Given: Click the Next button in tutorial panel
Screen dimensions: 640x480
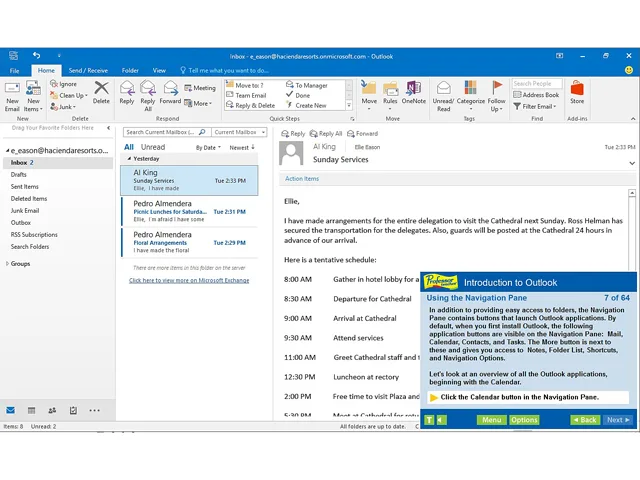Looking at the screenshot, I should coord(618,420).
